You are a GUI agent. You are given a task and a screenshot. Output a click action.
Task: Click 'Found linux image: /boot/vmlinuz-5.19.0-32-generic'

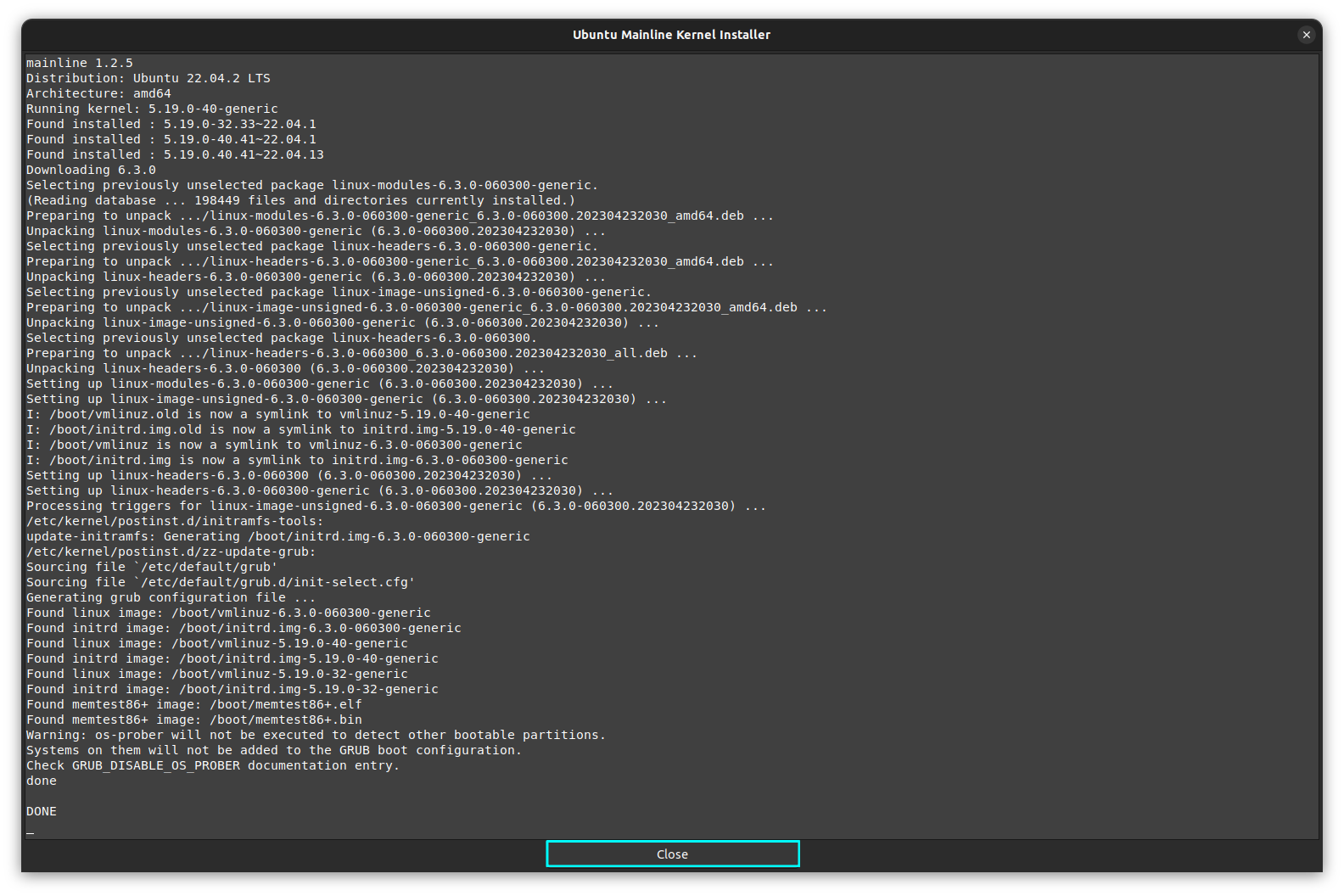(217, 674)
